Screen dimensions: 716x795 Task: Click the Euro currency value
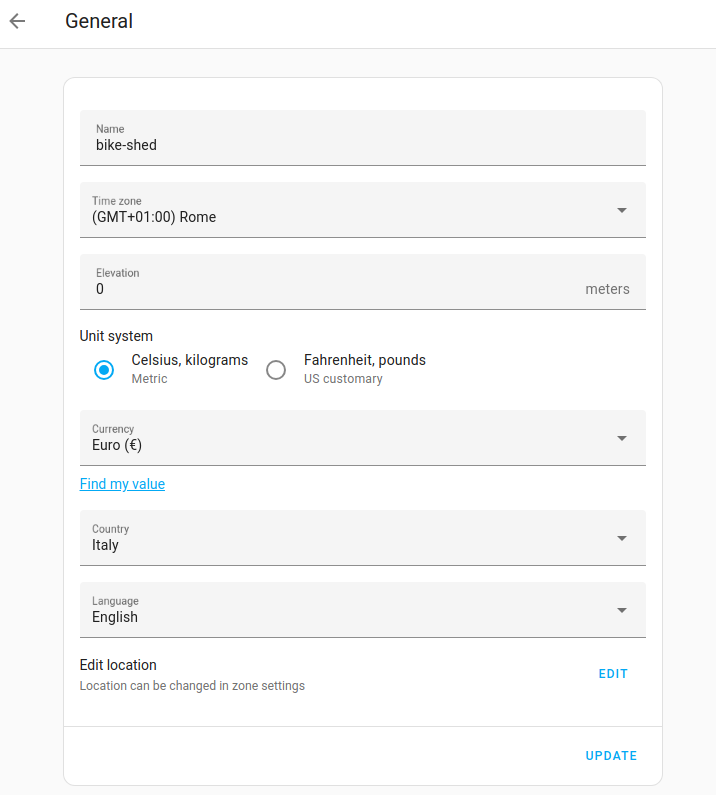tap(117, 445)
